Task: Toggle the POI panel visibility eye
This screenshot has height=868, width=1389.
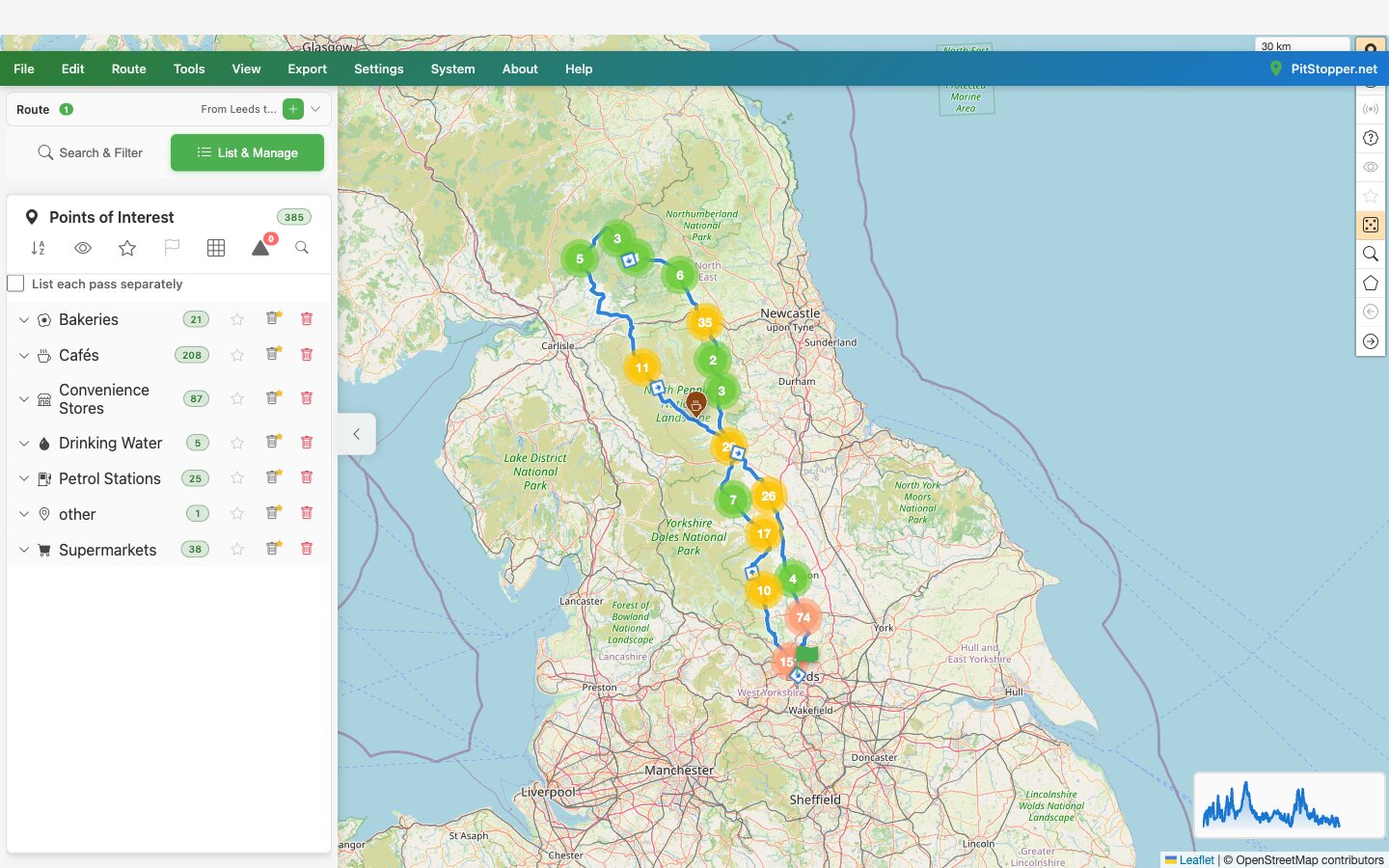Action: (83, 248)
